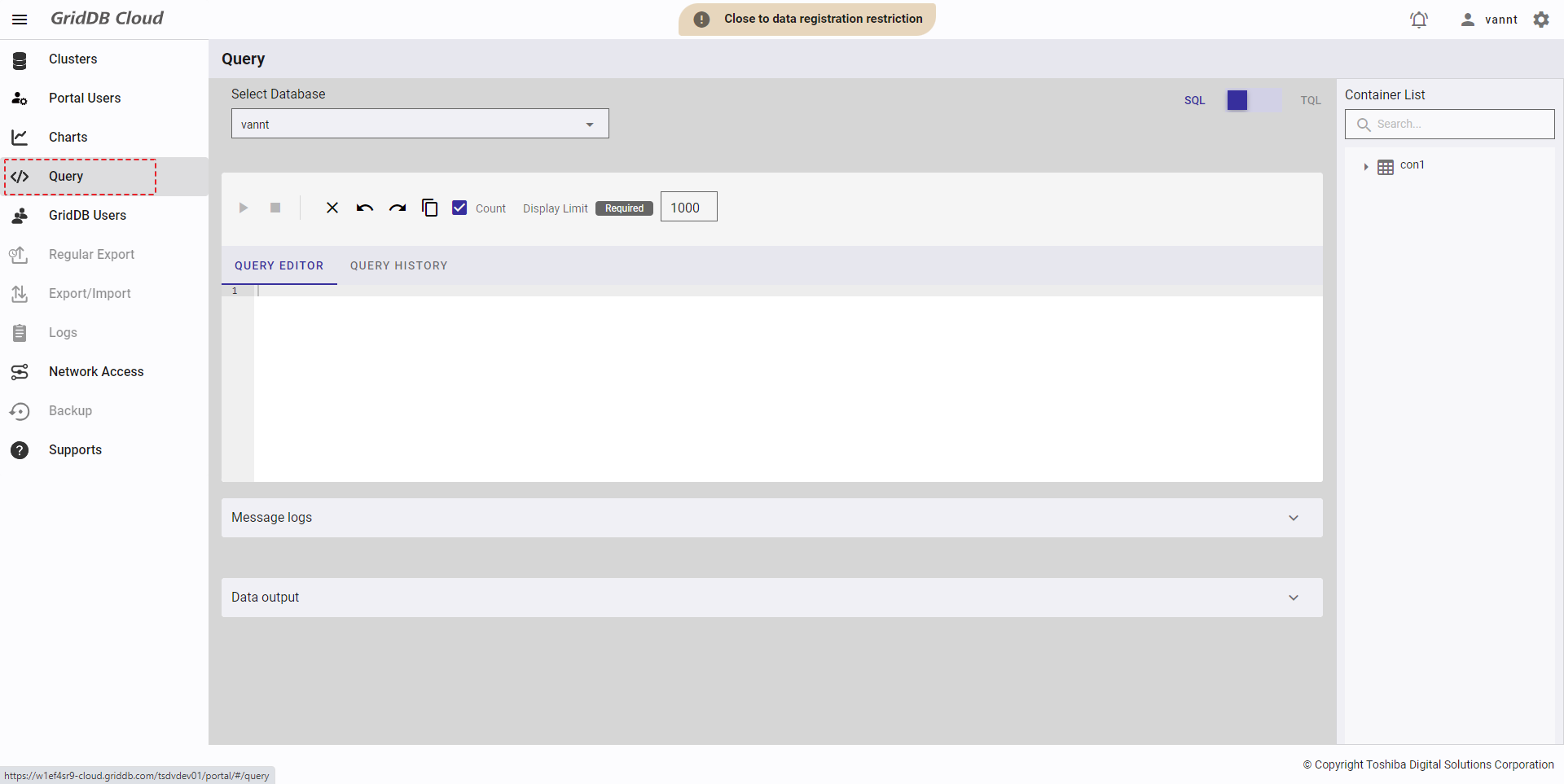The height and width of the screenshot is (784, 1564).
Task: Focus the Container List search box
Action: click(1450, 124)
